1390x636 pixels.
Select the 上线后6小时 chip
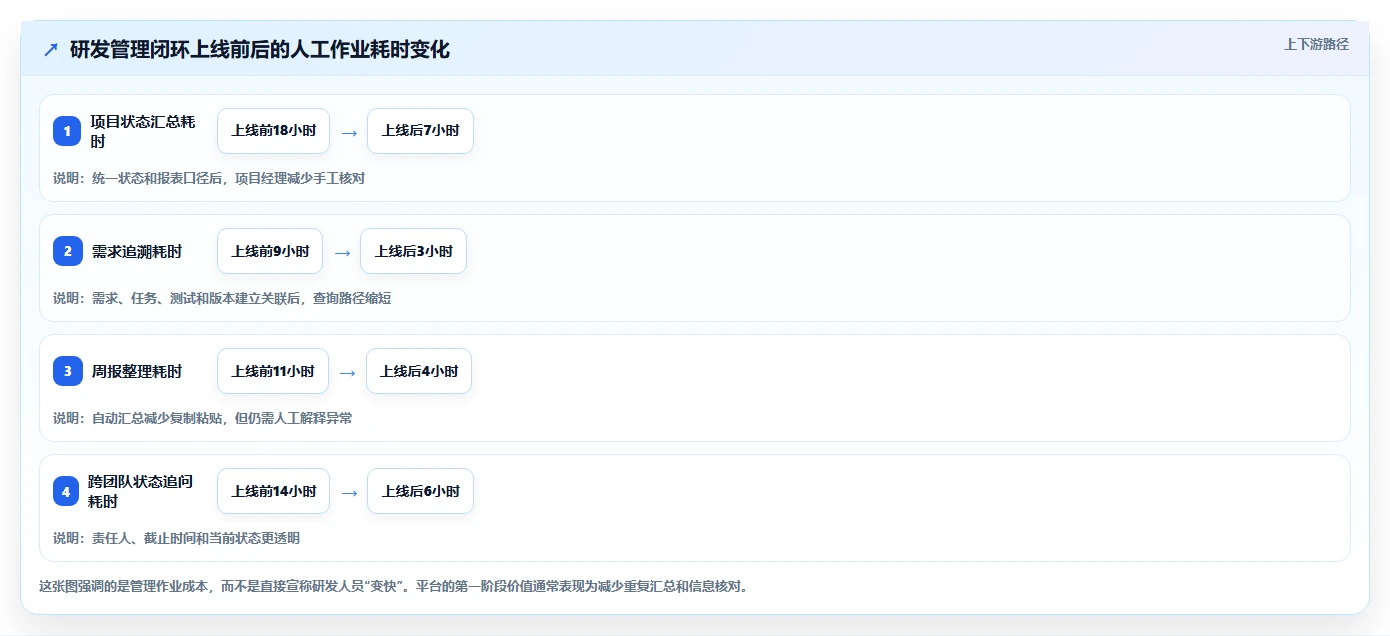click(x=420, y=491)
